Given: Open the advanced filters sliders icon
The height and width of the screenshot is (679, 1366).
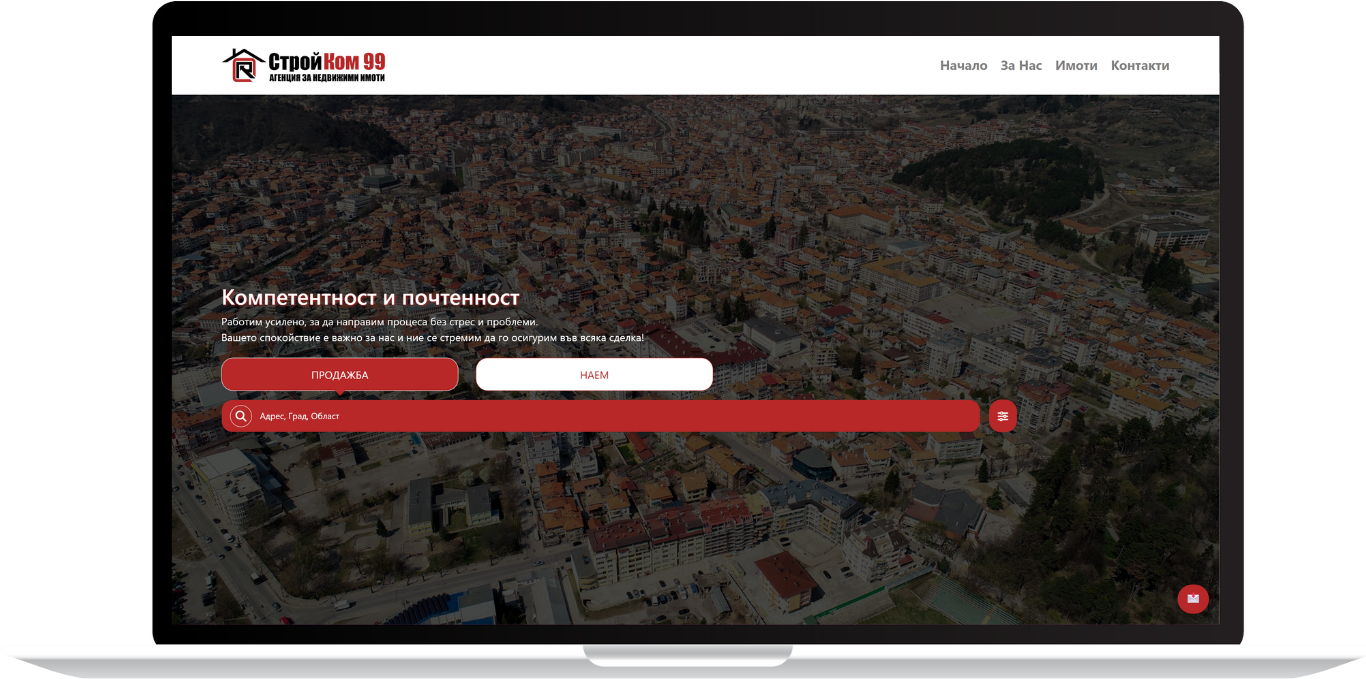Looking at the screenshot, I should coord(1002,416).
